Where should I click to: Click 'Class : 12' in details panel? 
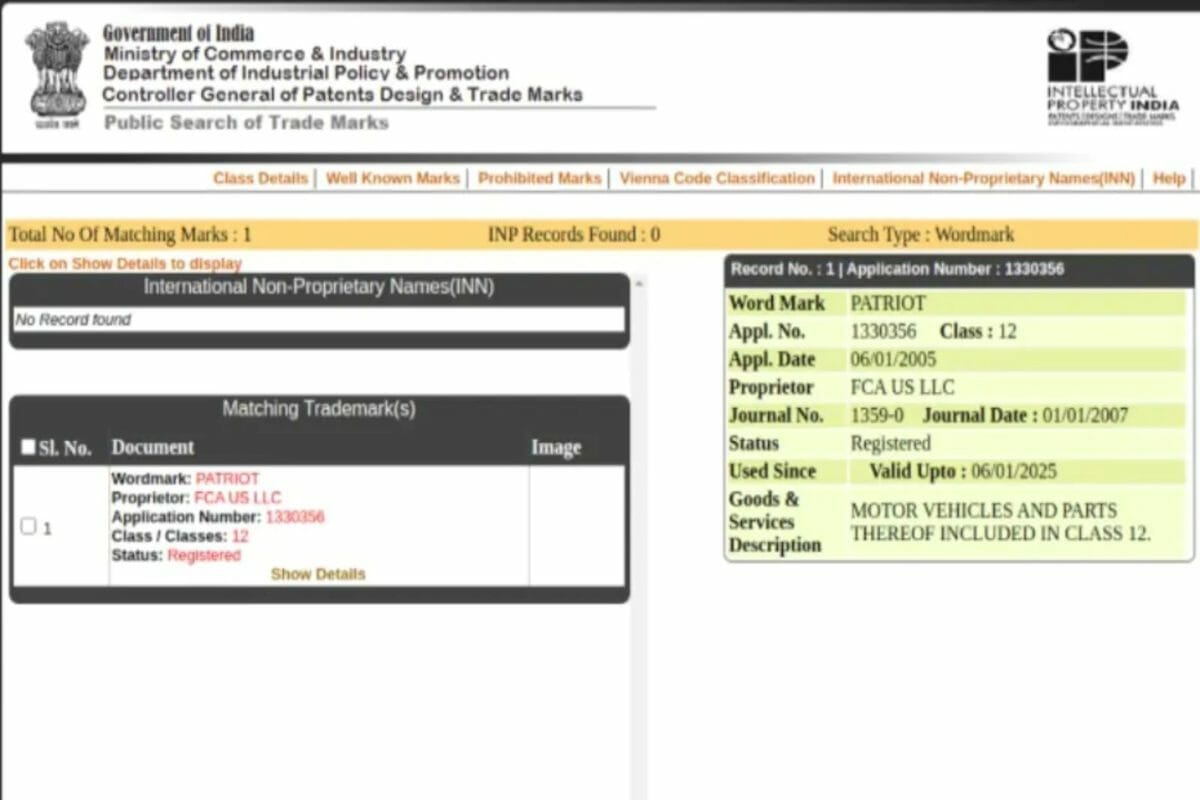click(978, 331)
